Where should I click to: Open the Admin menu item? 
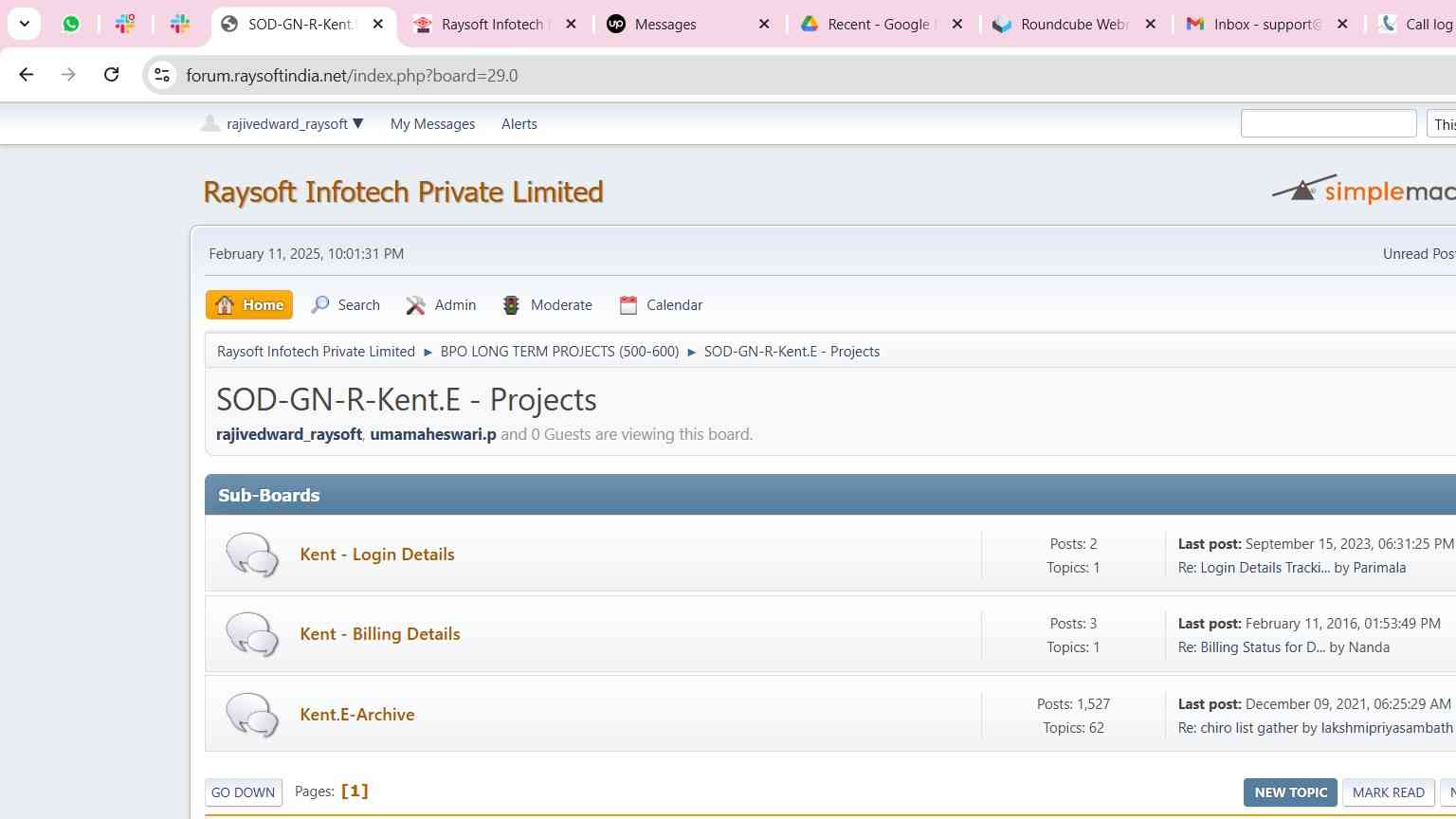coord(441,304)
